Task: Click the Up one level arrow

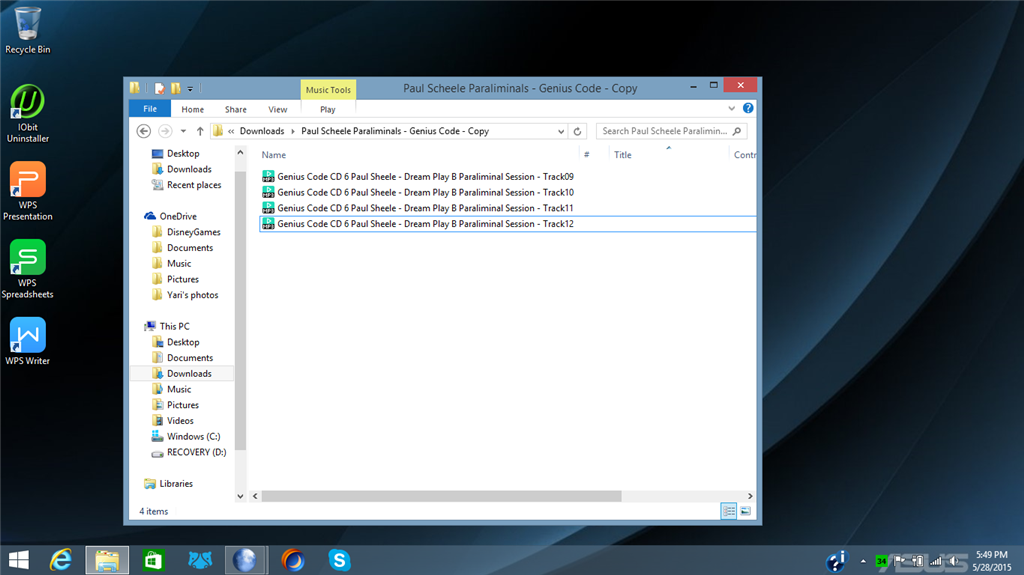Action: pos(200,131)
